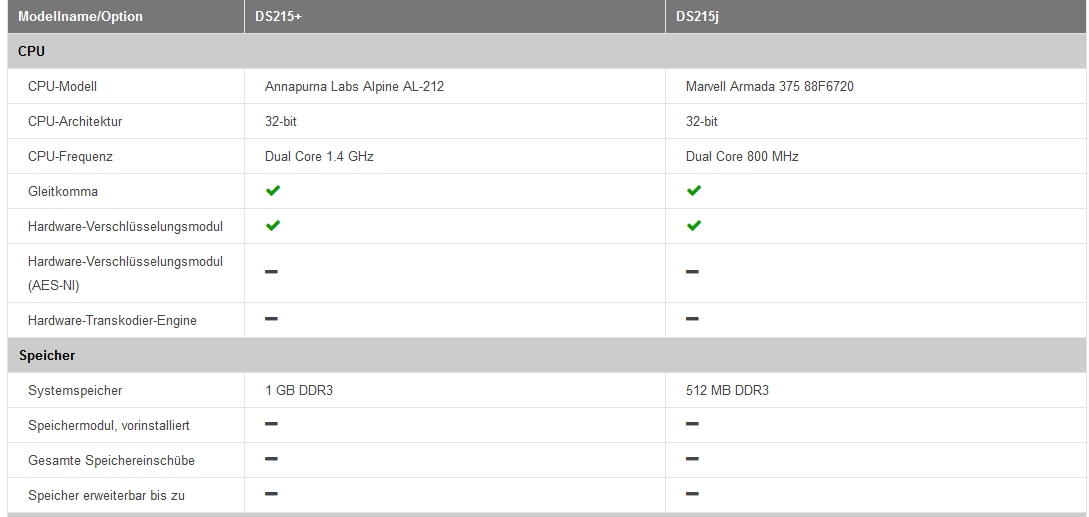Click the Hardware-Verschlüsselungsmodul checkmark under DS215j
1089x517 pixels.
pyautogui.click(x=693, y=225)
